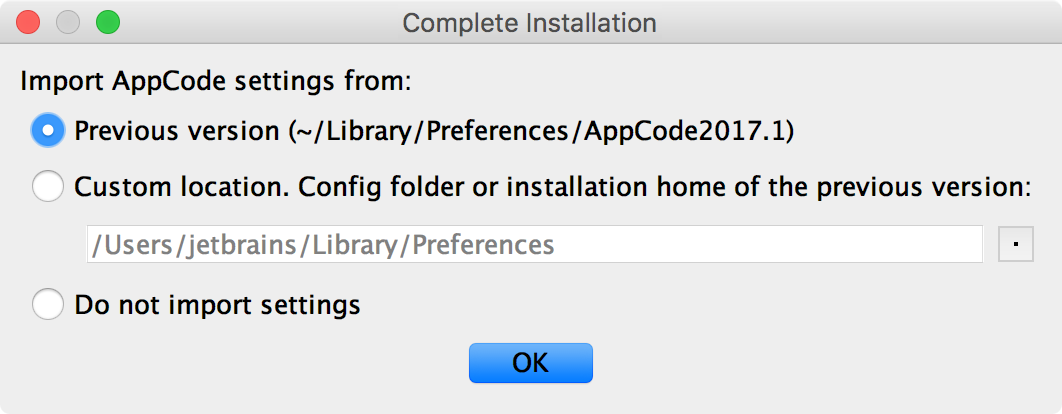This screenshot has width=1062, height=414.
Task: Select the "Previous version" radio button
Action: click(49, 131)
